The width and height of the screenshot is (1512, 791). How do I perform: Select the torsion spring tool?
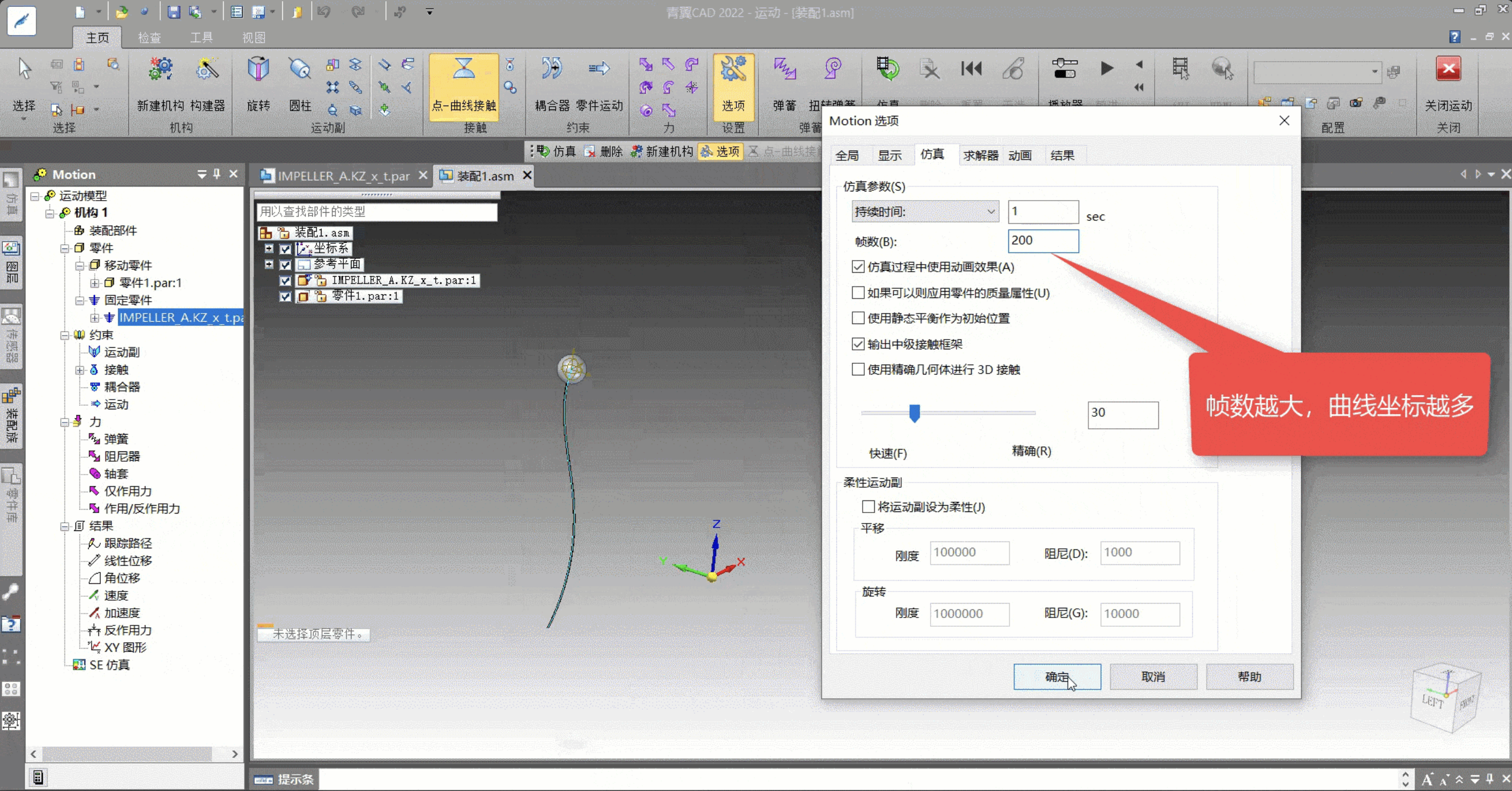pyautogui.click(x=832, y=69)
